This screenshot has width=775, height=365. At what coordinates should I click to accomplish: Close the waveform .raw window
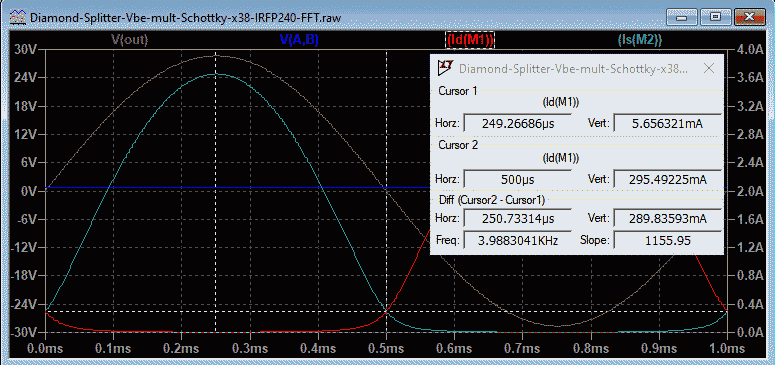(x=749, y=17)
